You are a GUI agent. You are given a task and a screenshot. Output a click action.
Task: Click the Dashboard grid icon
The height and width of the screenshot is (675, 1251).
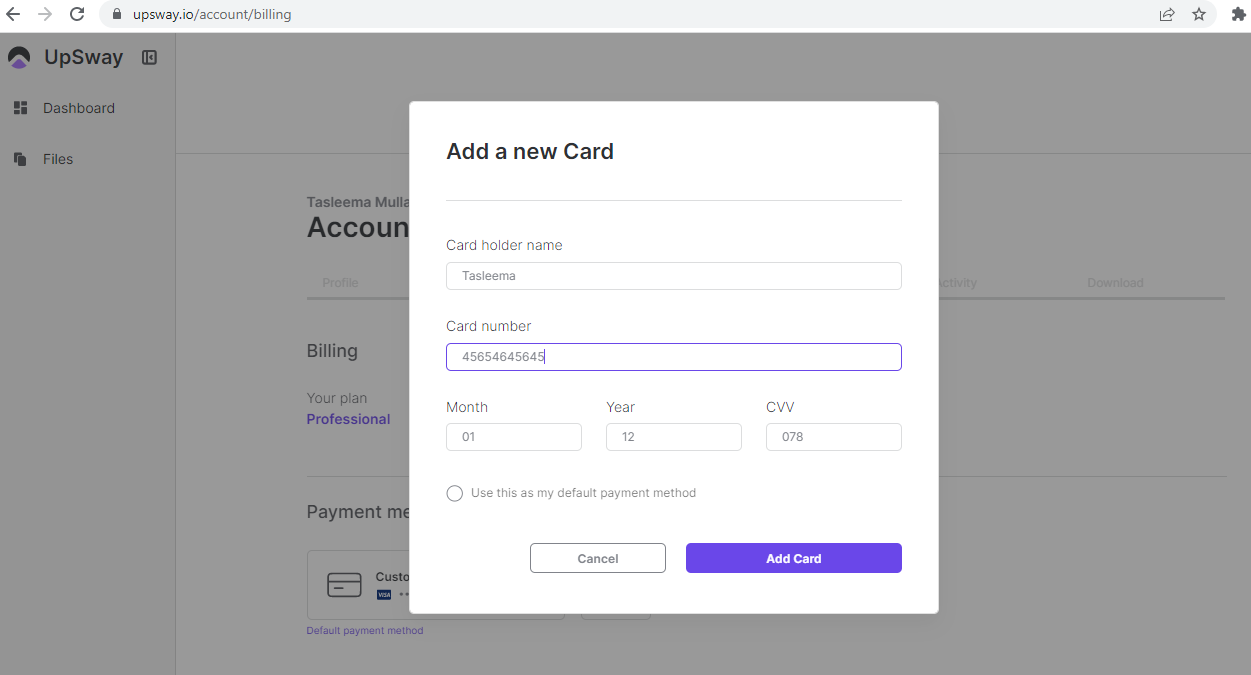click(20, 108)
